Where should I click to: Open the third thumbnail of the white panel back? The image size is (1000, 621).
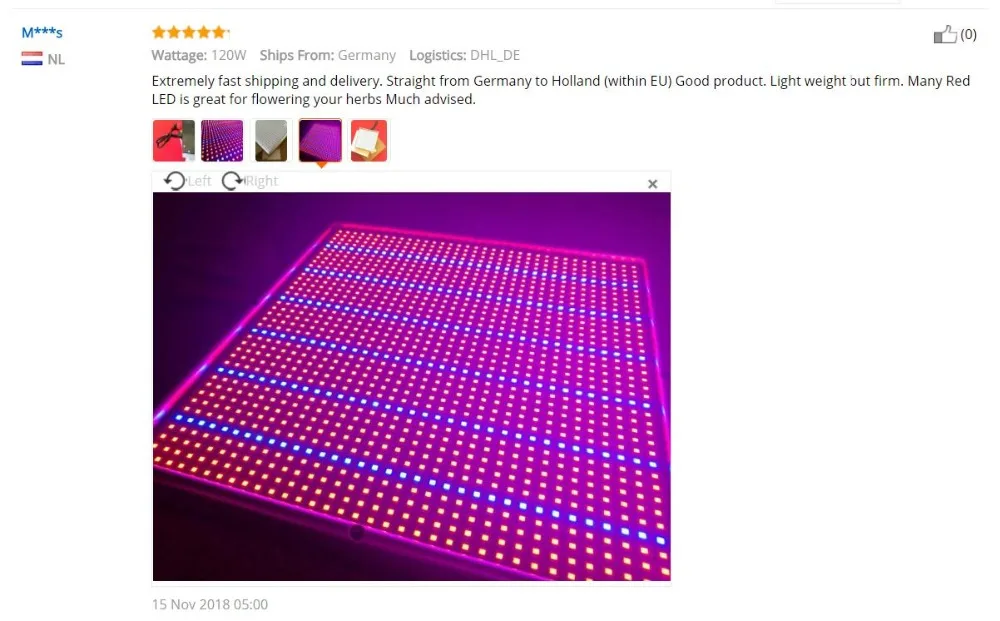271,140
